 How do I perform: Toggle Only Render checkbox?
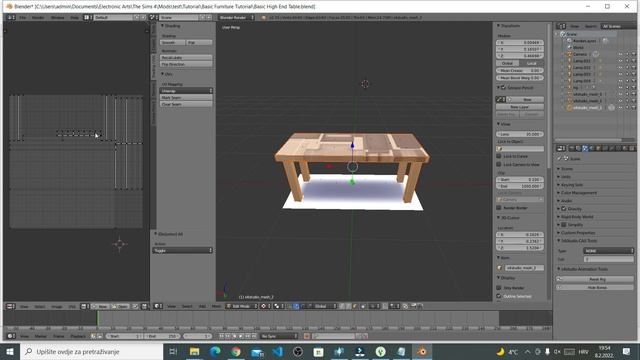coord(499,288)
